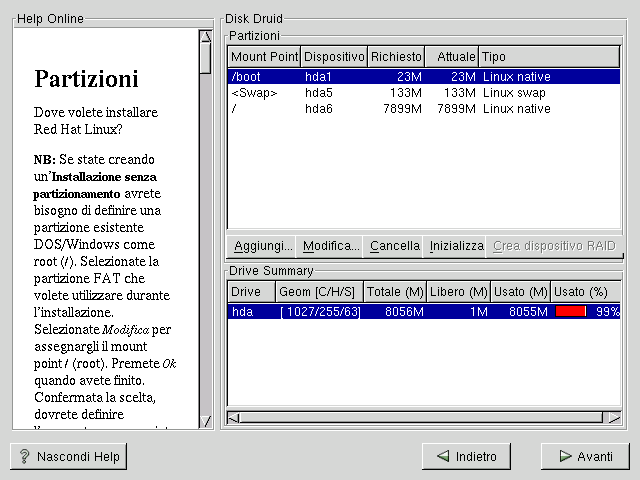Select the root hda6 partition row
The width and height of the screenshot is (640, 480).
[x=423, y=108]
